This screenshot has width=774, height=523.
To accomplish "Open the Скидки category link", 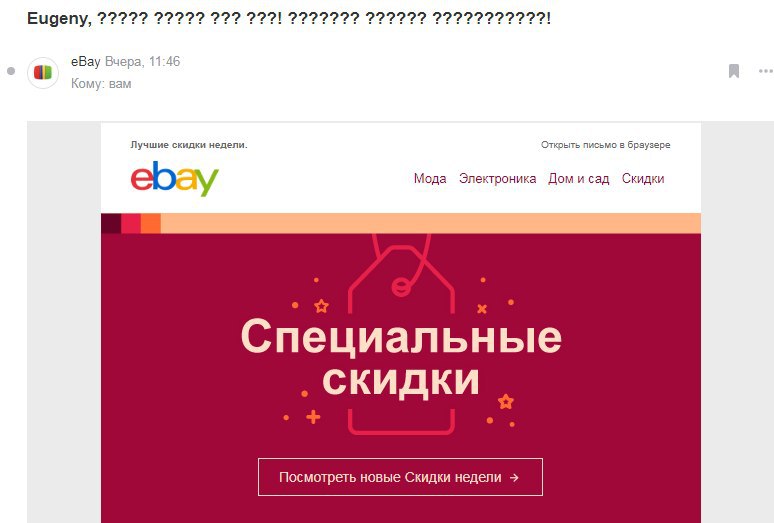I will [x=643, y=179].
